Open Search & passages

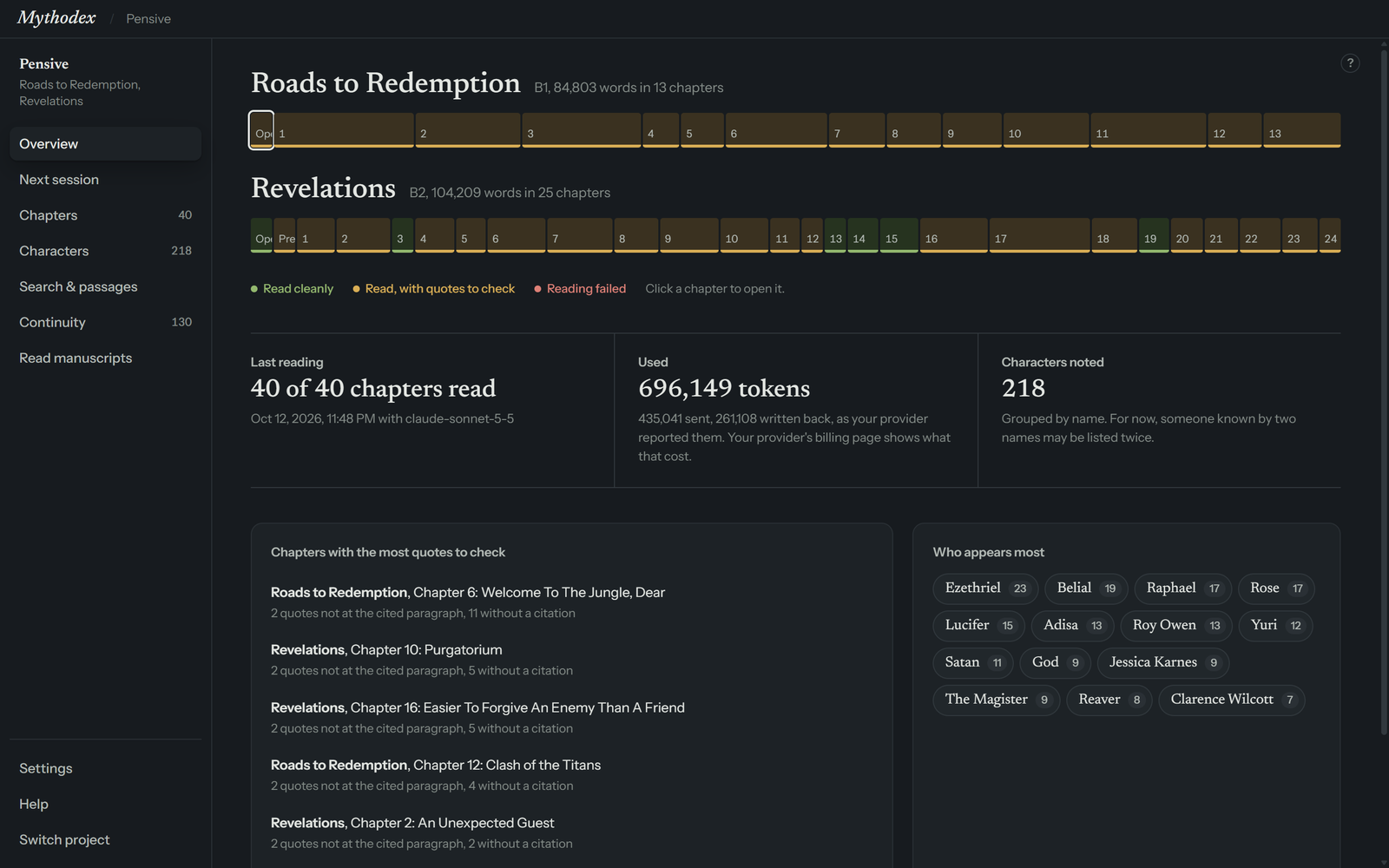point(105,286)
